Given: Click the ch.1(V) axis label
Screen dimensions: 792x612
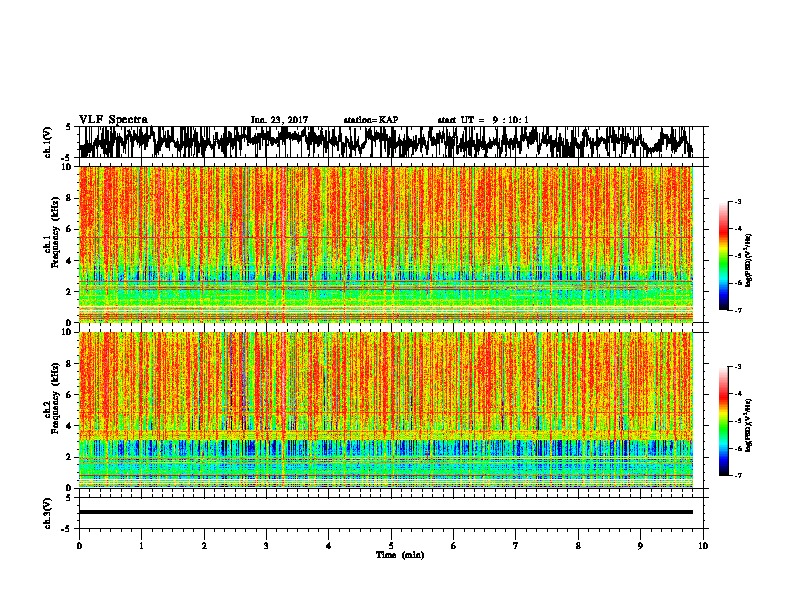Looking at the screenshot, I should (x=48, y=142).
